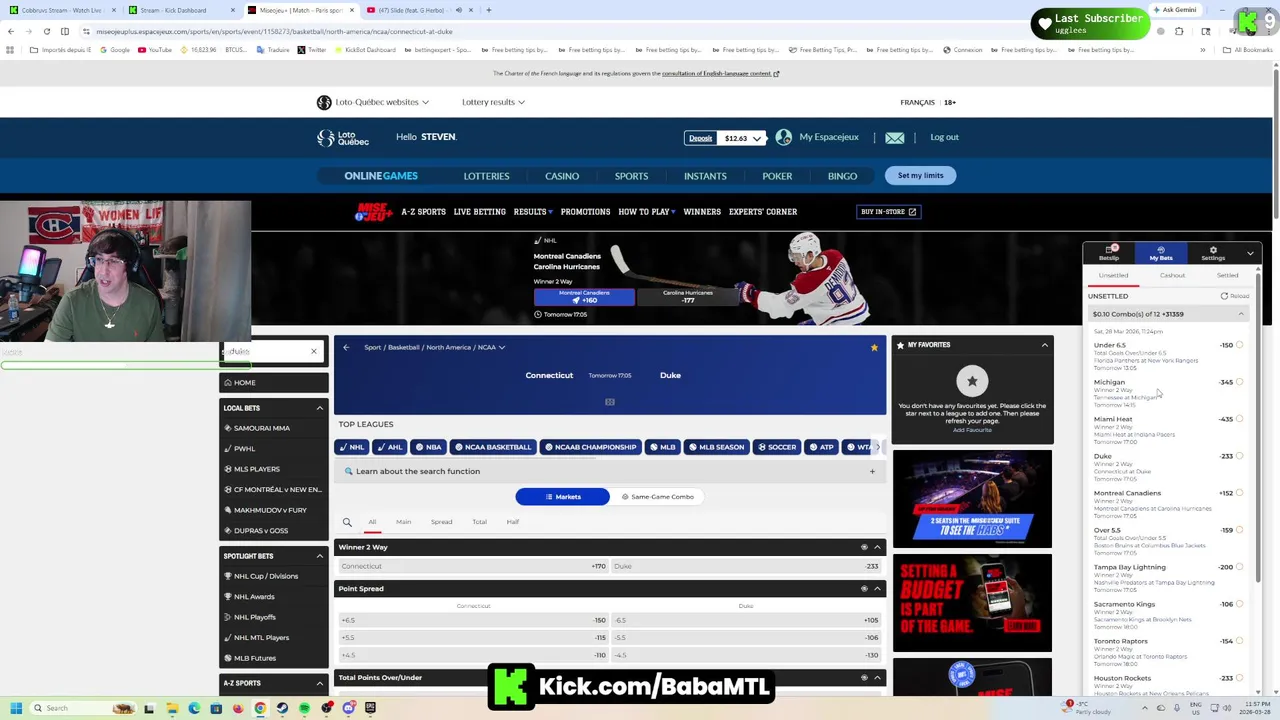Viewport: 1280px width, 720px height.
Task: Open HOME in the left sidebar
Action: pos(274,383)
